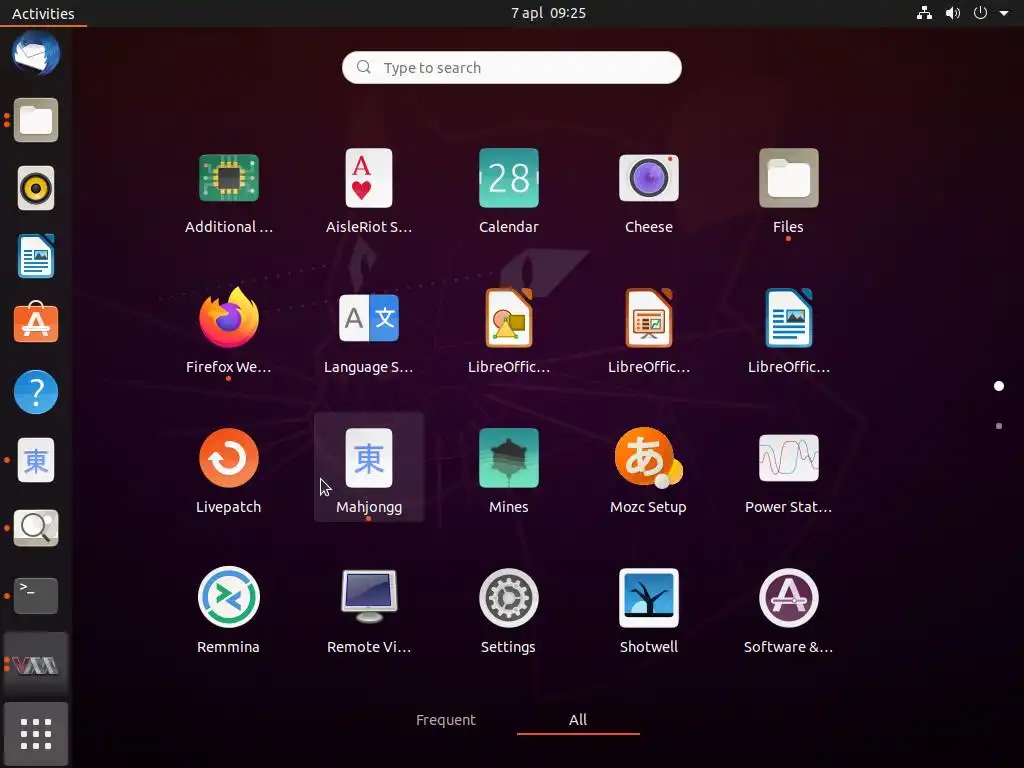
Task: Switch to the Frequent tab
Action: [x=446, y=720]
